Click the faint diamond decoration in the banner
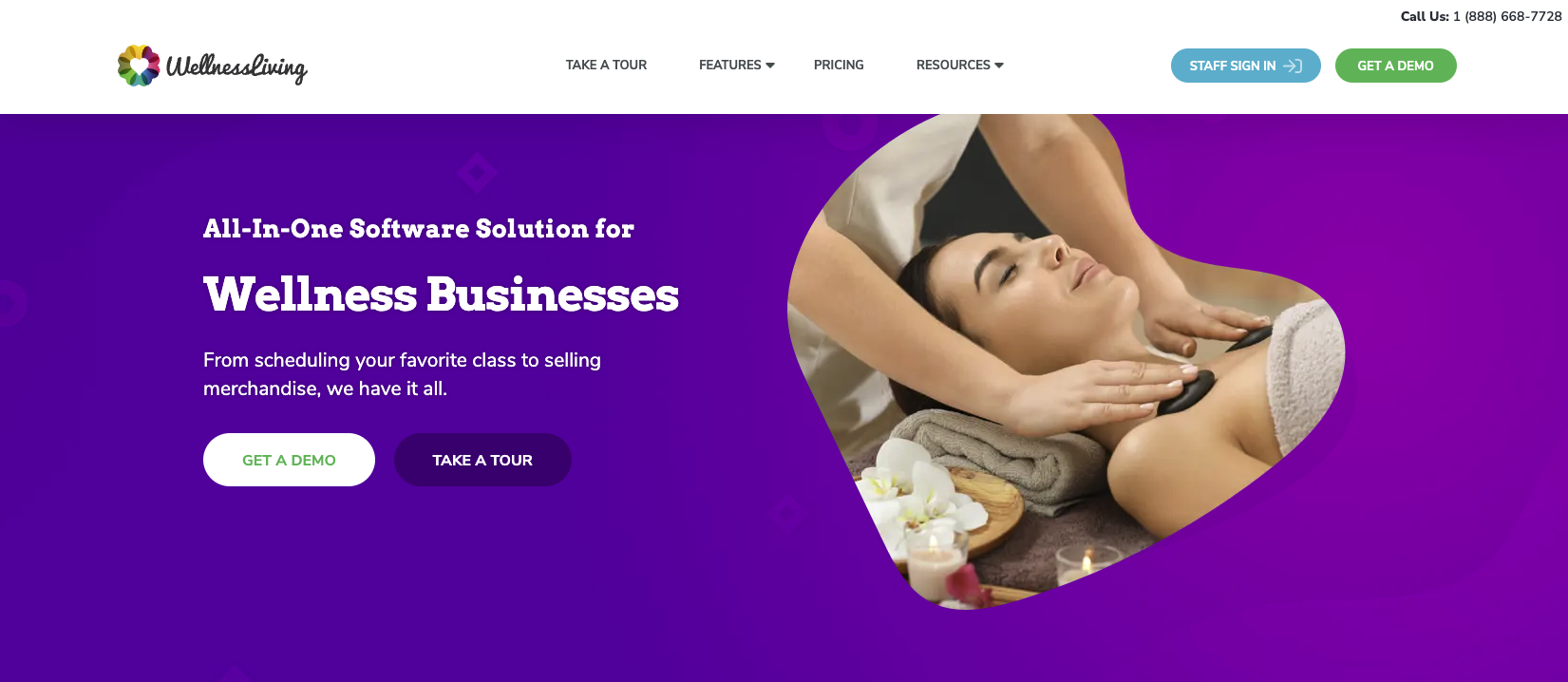 point(477,173)
